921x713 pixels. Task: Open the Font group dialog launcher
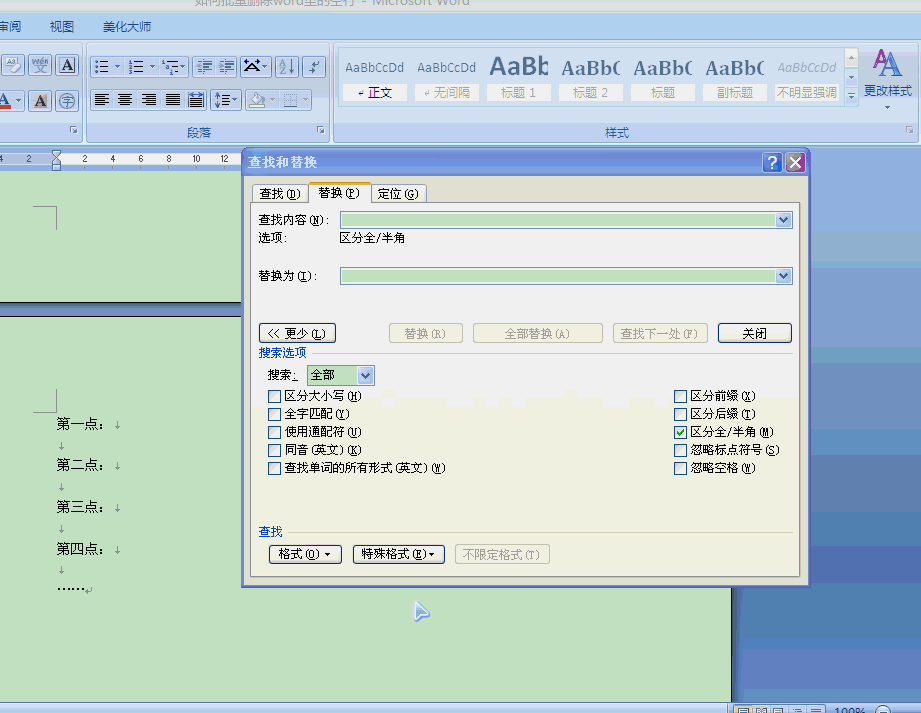[x=73, y=130]
